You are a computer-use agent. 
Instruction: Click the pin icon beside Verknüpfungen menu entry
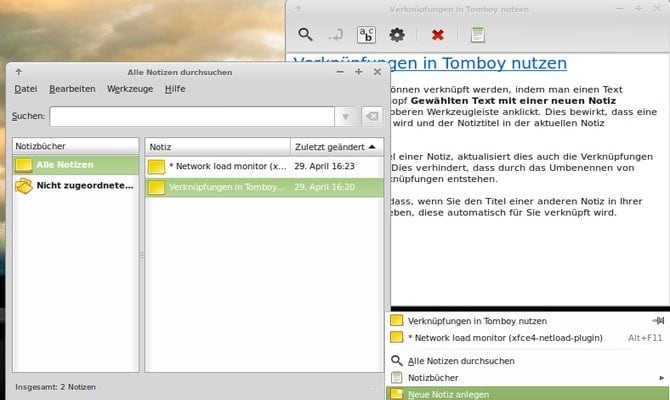[x=658, y=321]
